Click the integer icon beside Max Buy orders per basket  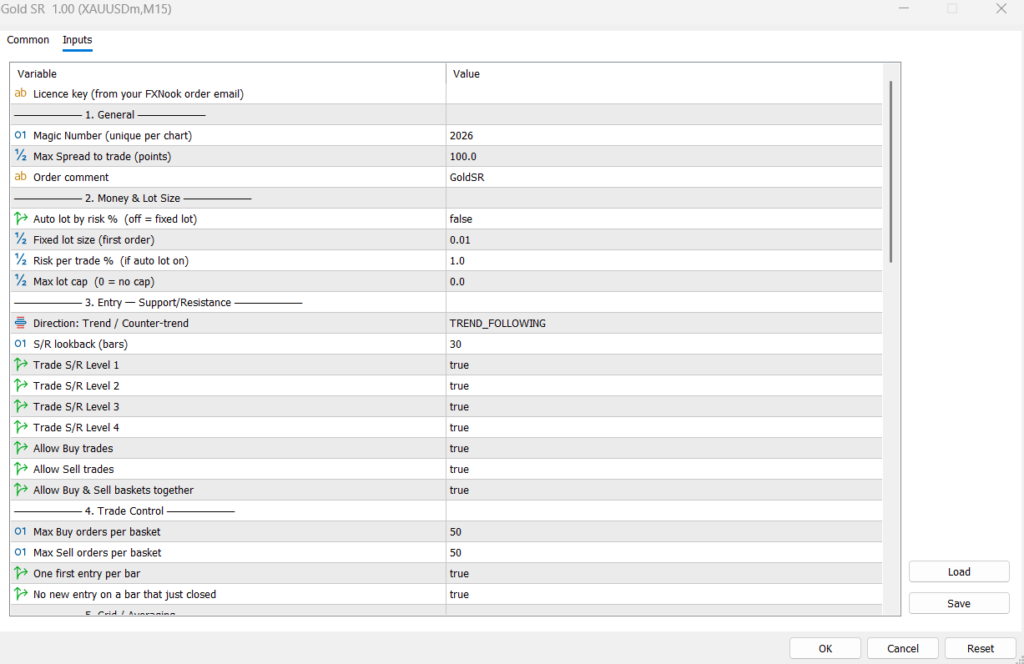20,531
